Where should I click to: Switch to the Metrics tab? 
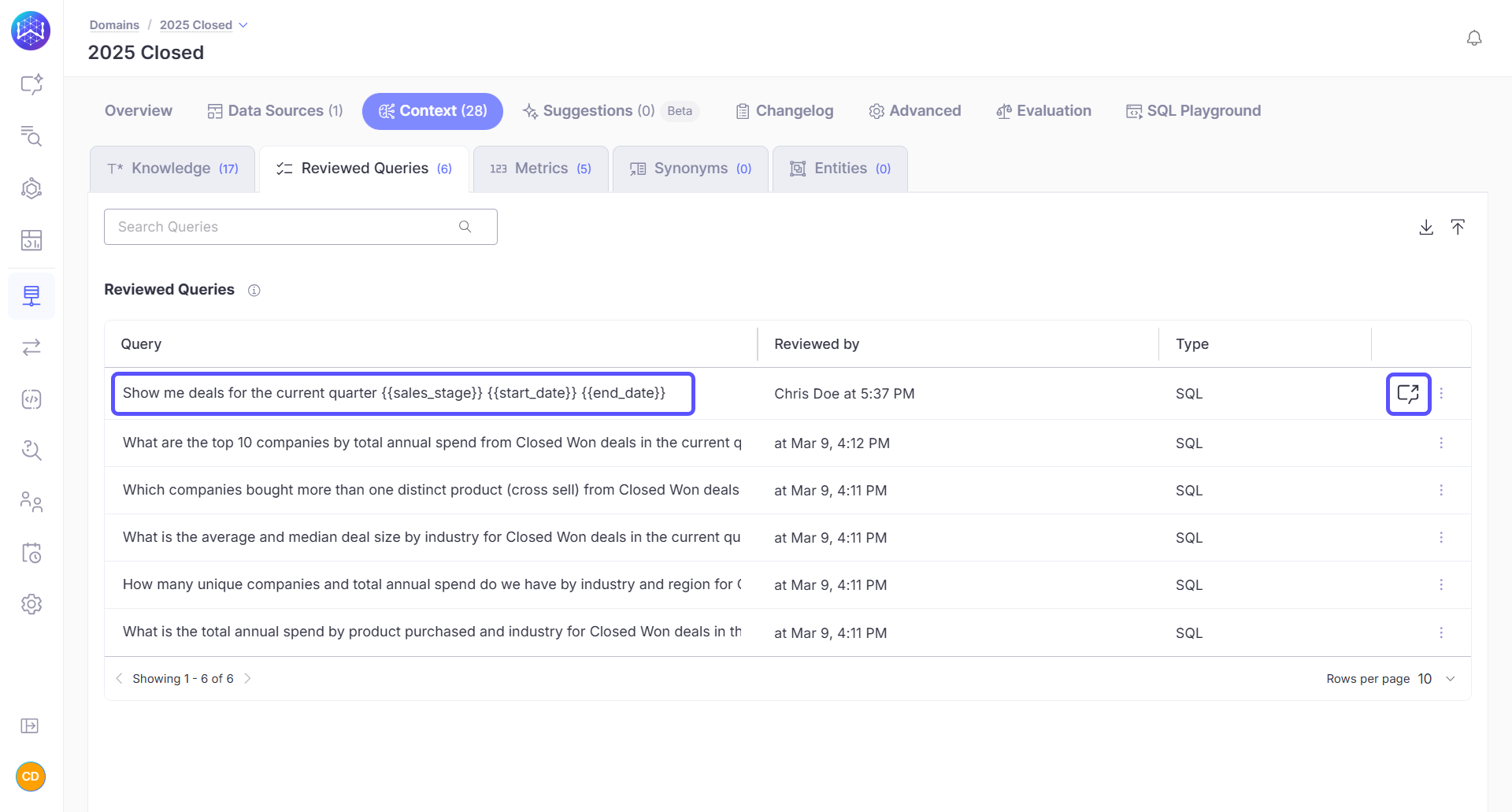coord(541,168)
